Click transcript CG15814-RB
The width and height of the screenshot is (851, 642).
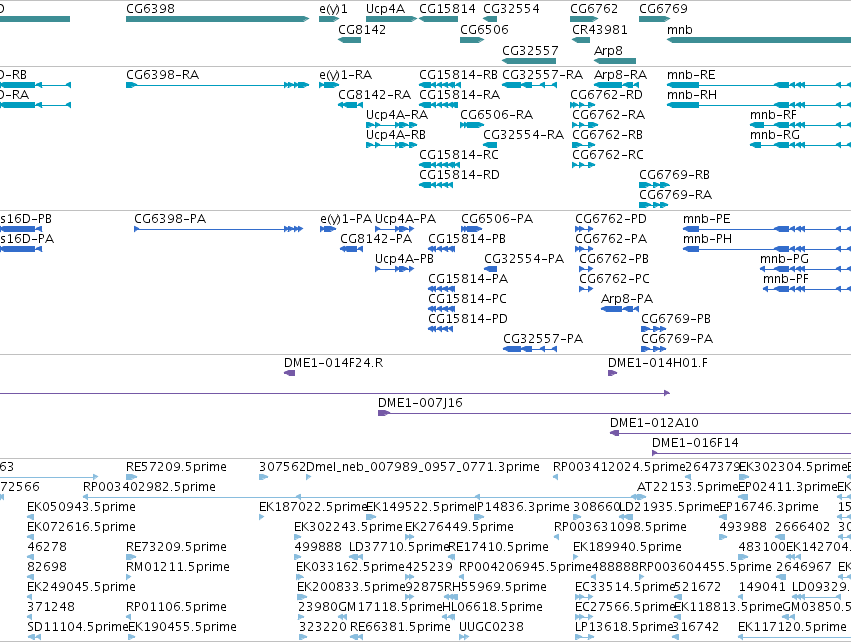click(x=439, y=85)
